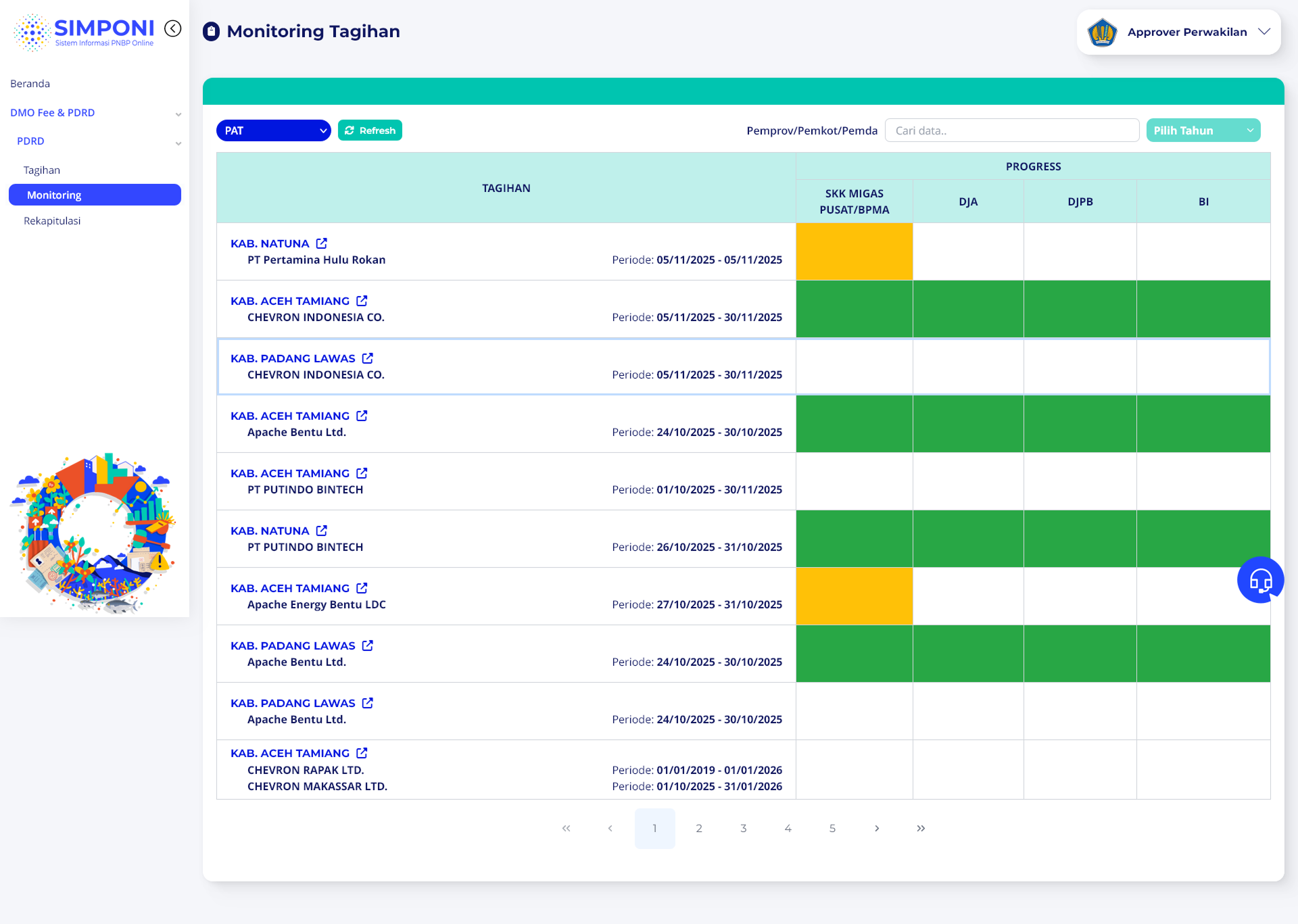
Task: Click the Garuda emblem avatar
Action: click(1102, 32)
